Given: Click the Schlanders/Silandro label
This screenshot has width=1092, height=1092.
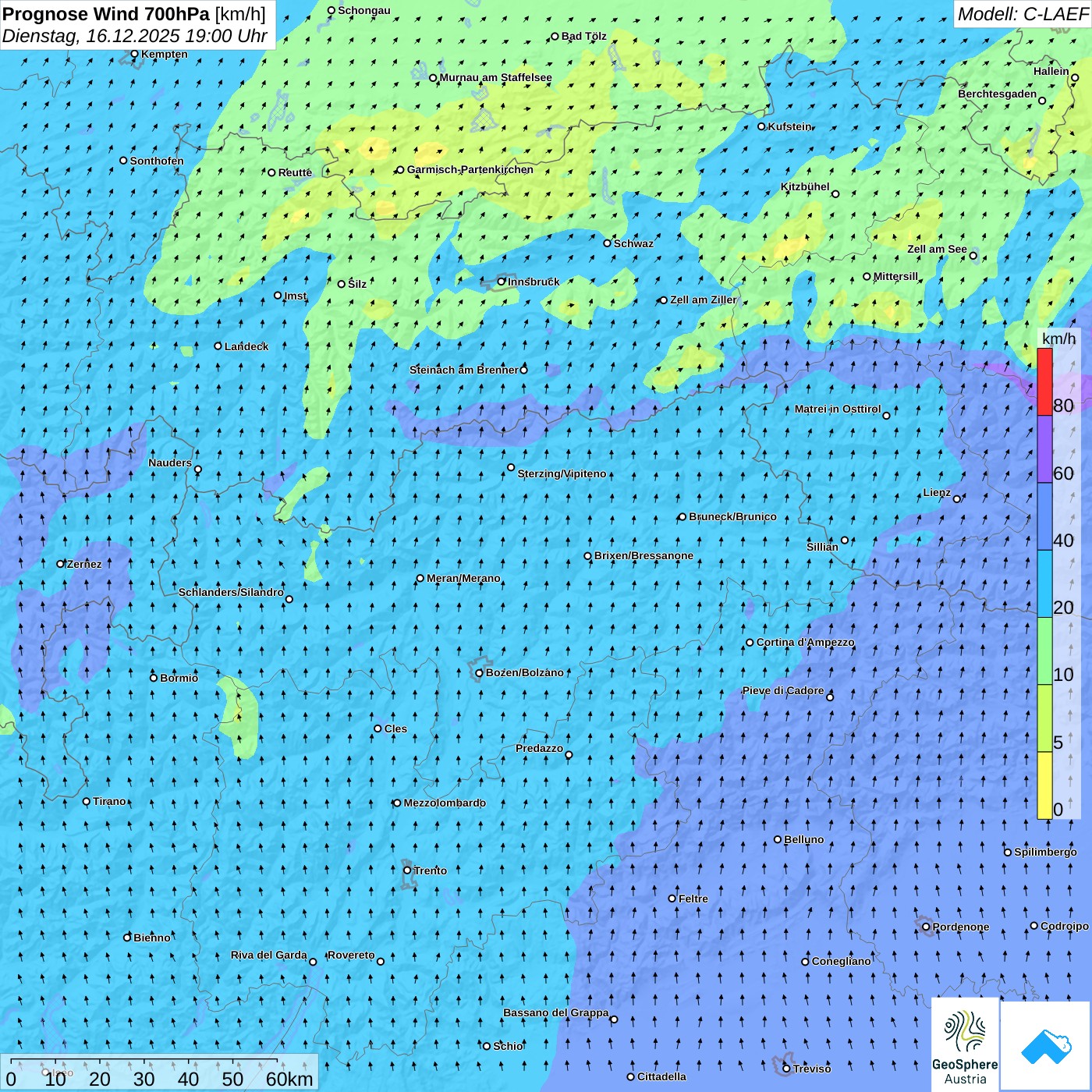Looking at the screenshot, I should click(x=231, y=592).
